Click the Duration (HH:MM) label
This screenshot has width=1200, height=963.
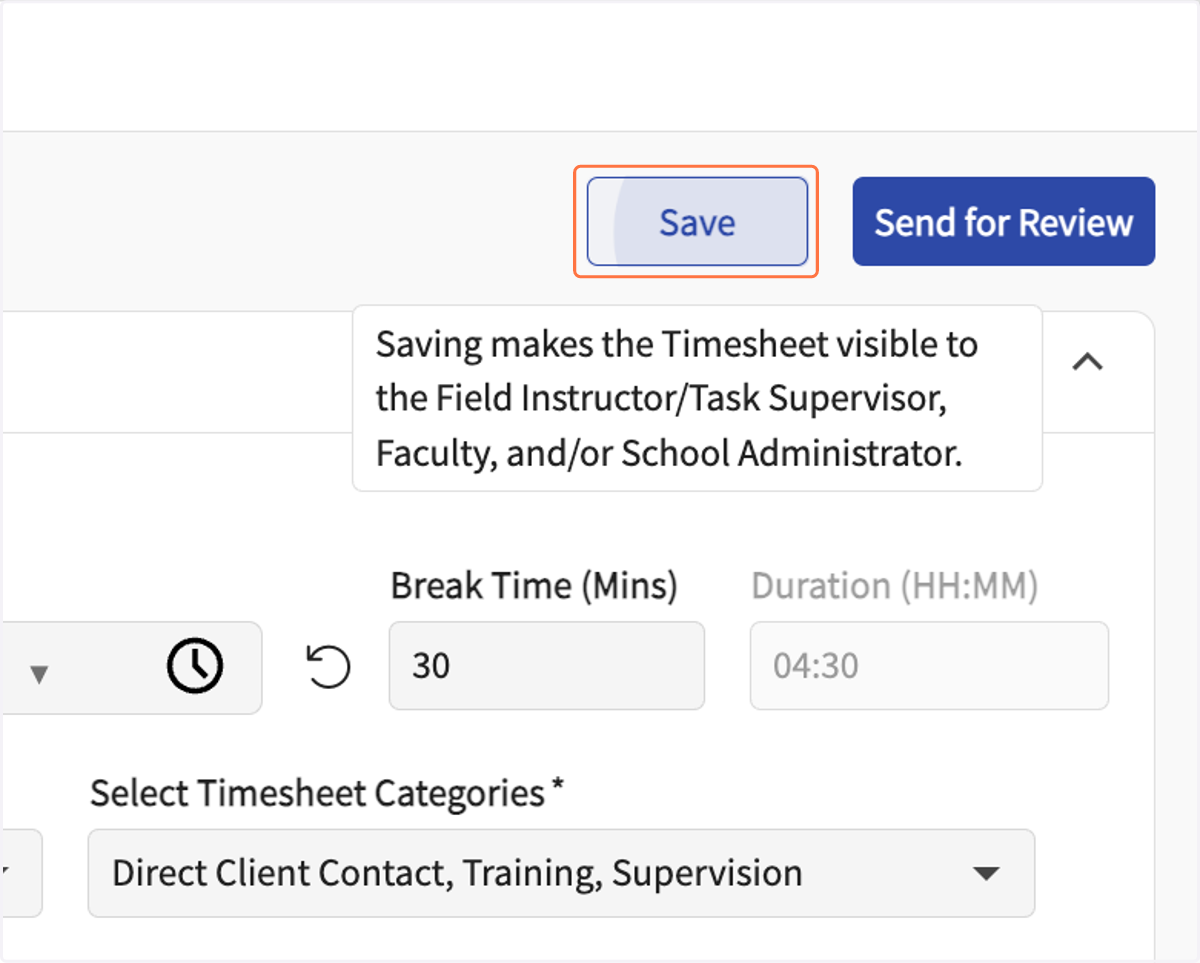[895, 586]
